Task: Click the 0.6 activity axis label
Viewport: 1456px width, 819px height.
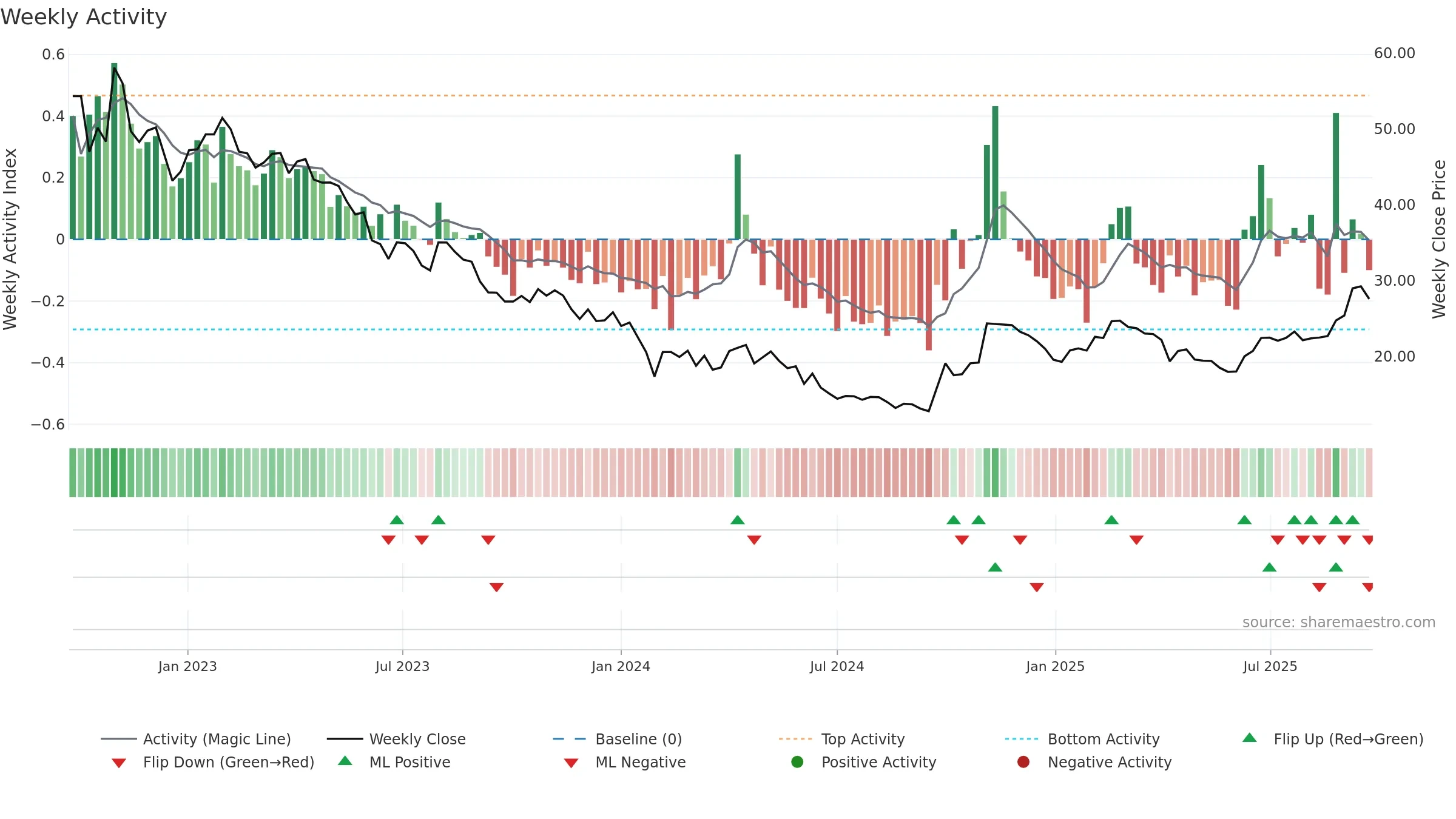Action: coord(53,55)
